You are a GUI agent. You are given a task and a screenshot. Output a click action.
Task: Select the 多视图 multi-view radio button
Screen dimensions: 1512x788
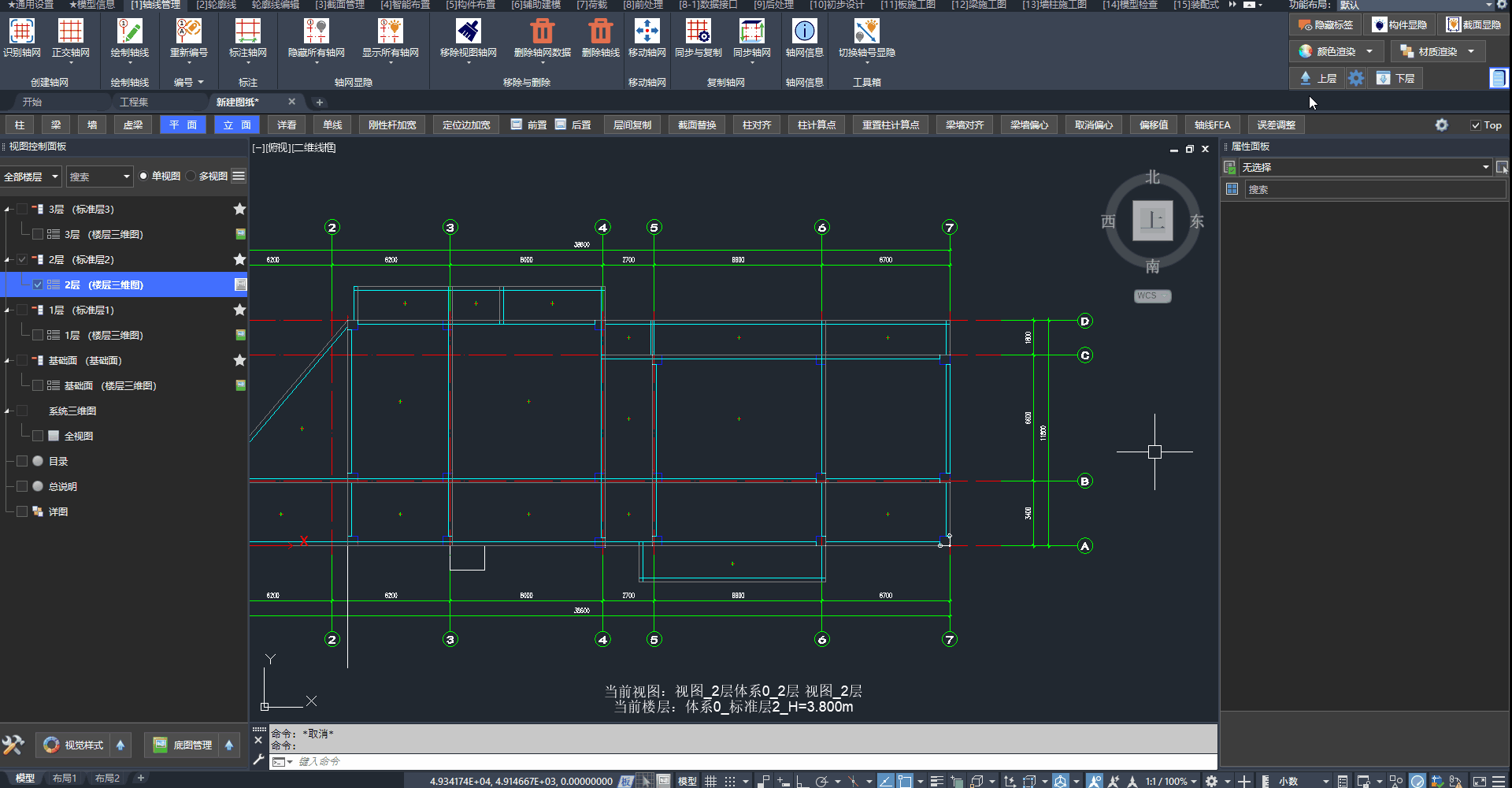tap(191, 176)
